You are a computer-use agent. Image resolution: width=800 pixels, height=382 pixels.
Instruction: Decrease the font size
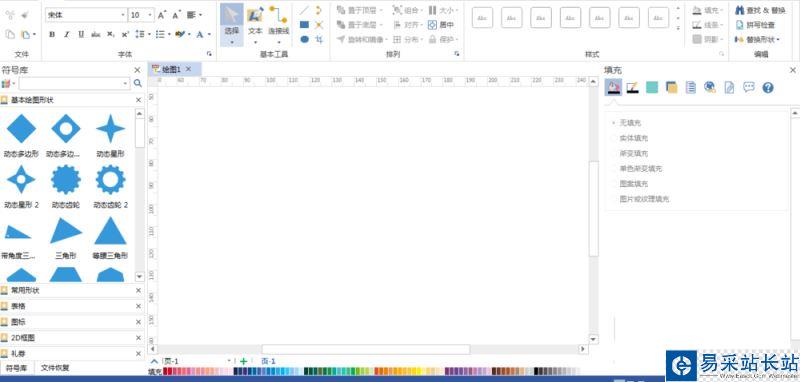177,15
